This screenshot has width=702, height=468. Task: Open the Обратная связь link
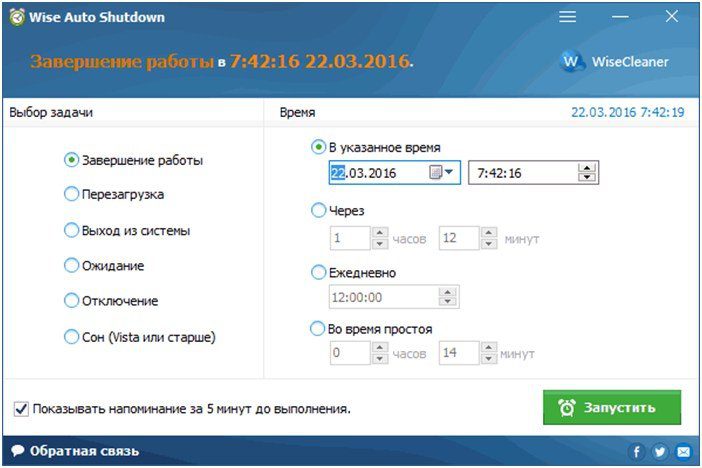click(x=84, y=451)
